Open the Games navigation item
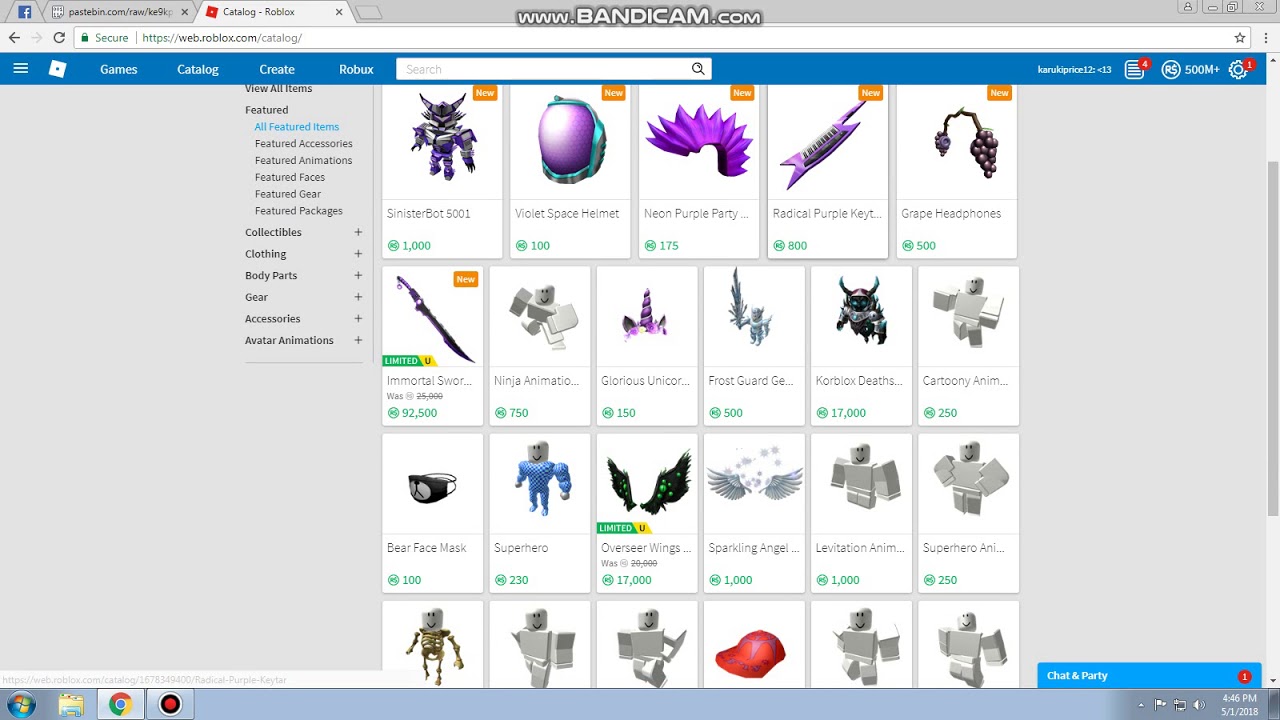Screen dimensions: 1280x720 coord(118,69)
